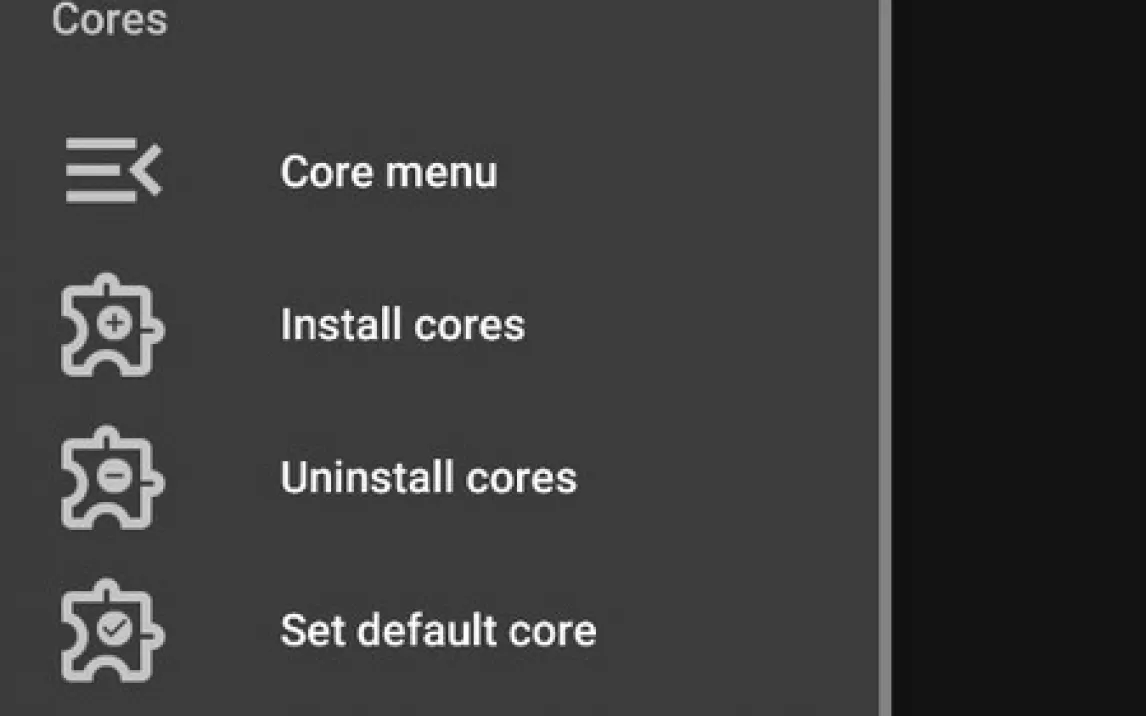Choose the "Uninstall cores" option
The width and height of the screenshot is (1146, 716).
(428, 478)
